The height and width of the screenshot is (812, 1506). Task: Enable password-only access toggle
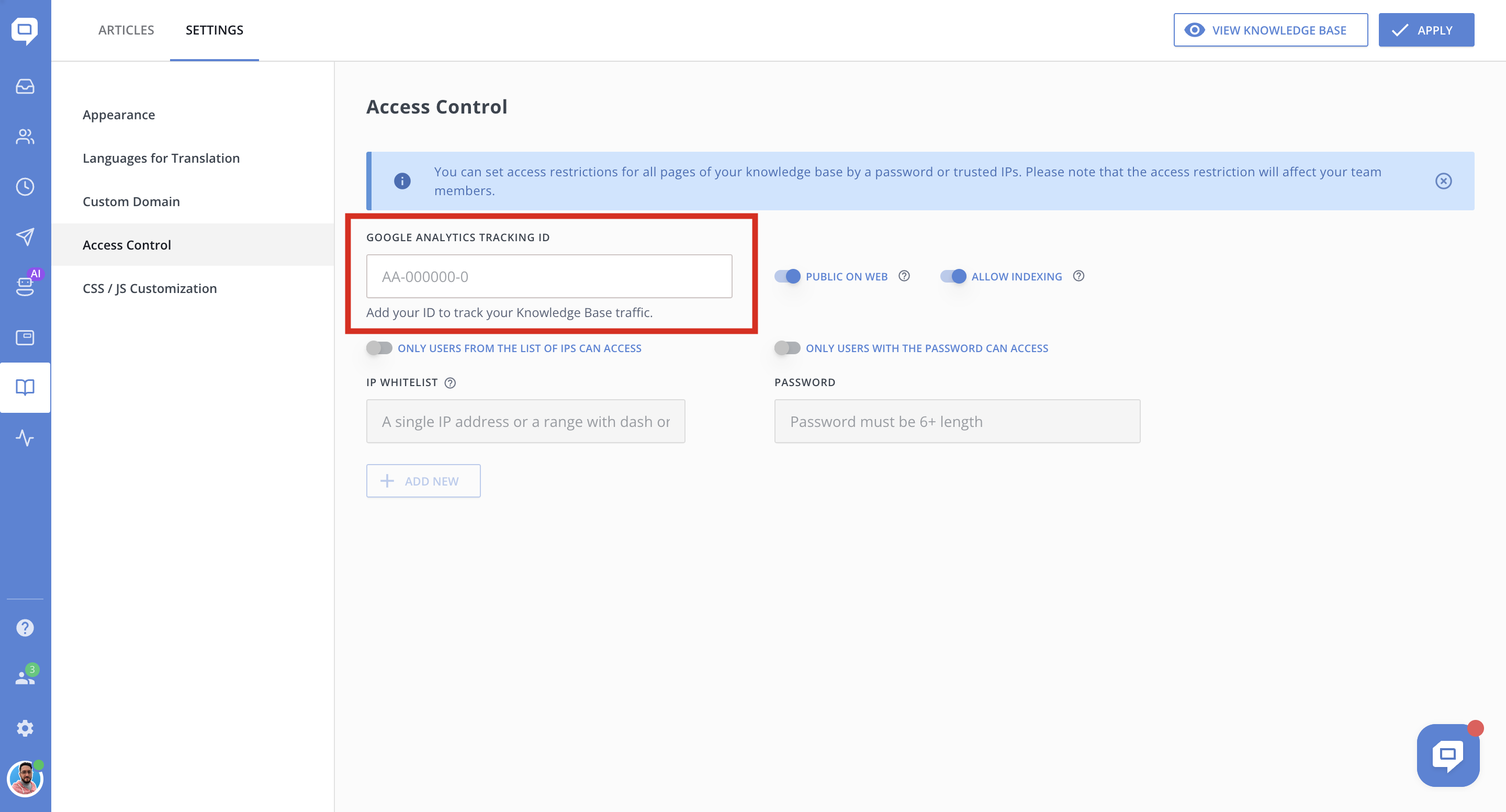(787, 348)
